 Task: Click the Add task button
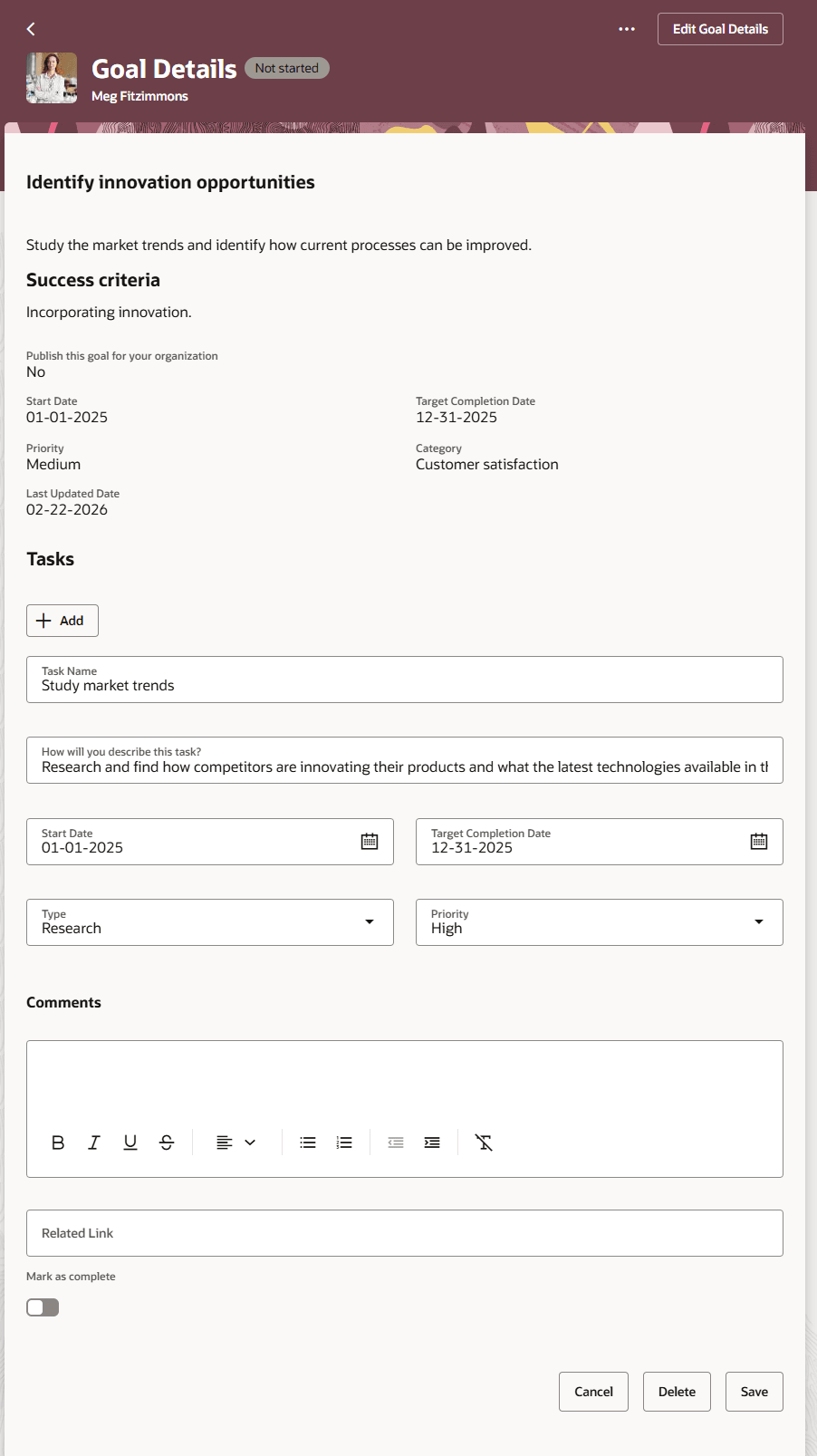pos(62,621)
